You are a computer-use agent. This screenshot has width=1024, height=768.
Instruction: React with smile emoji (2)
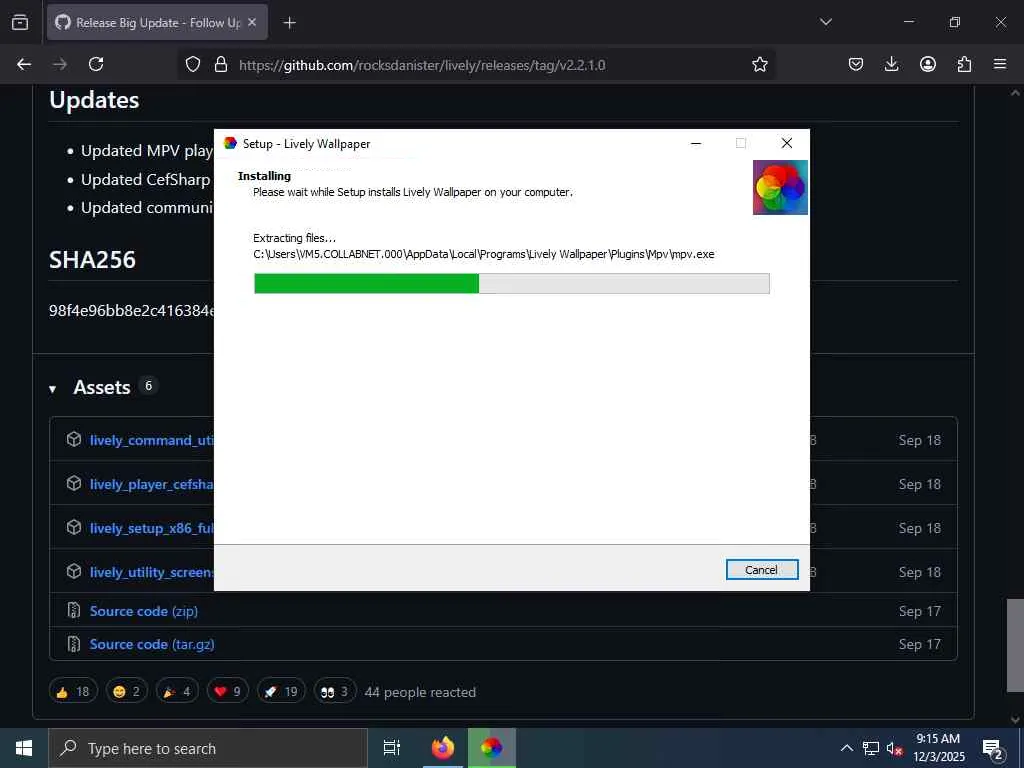click(x=127, y=691)
